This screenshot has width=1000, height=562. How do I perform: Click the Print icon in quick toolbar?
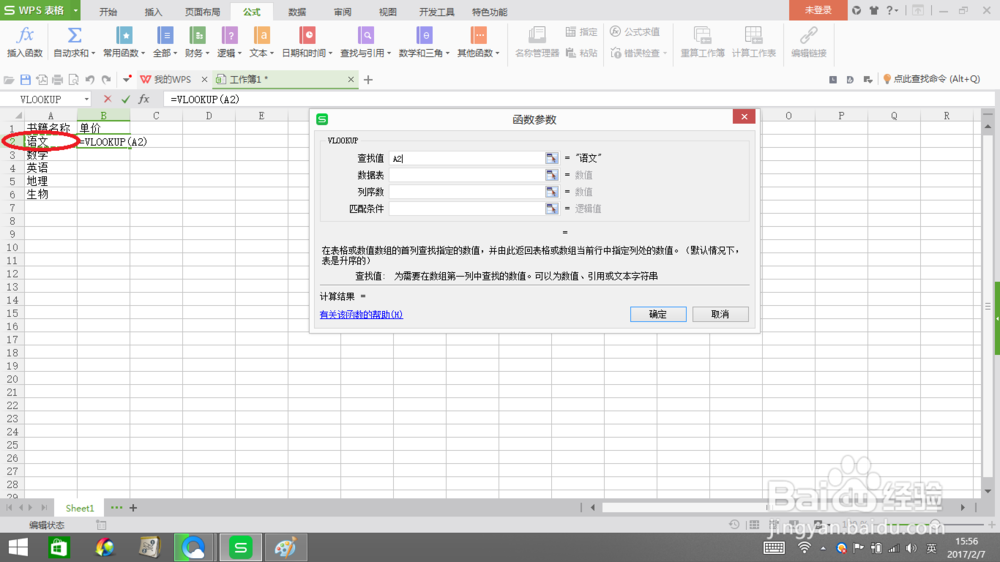(x=57, y=80)
